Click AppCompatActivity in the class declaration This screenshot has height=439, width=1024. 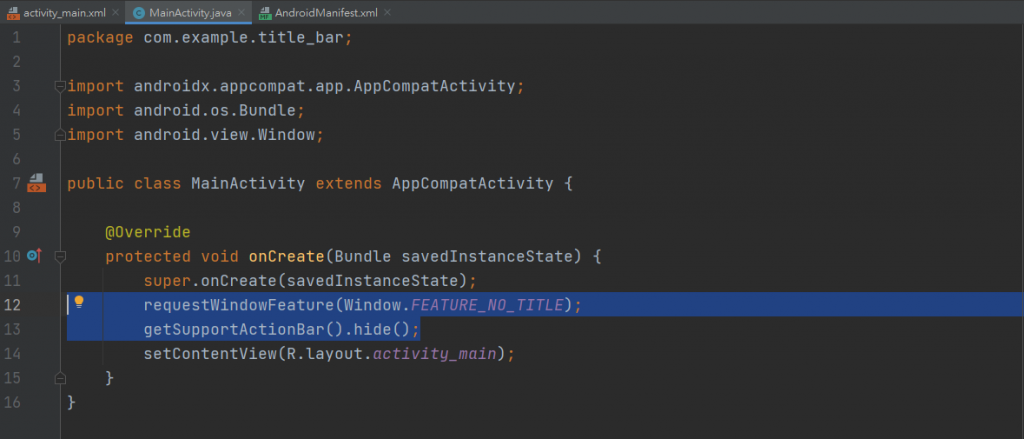click(473, 184)
